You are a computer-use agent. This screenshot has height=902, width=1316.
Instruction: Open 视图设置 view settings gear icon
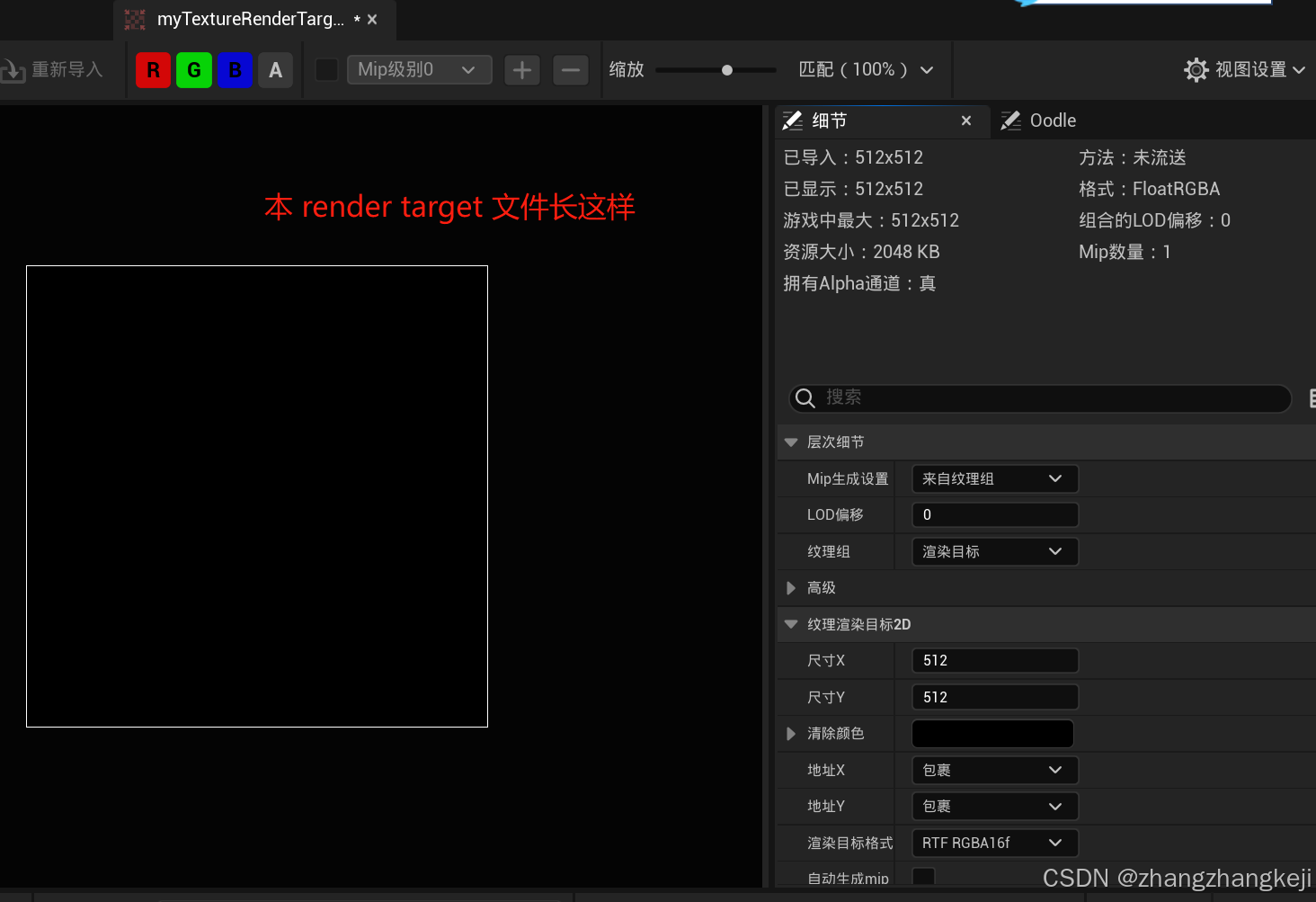click(x=1196, y=69)
